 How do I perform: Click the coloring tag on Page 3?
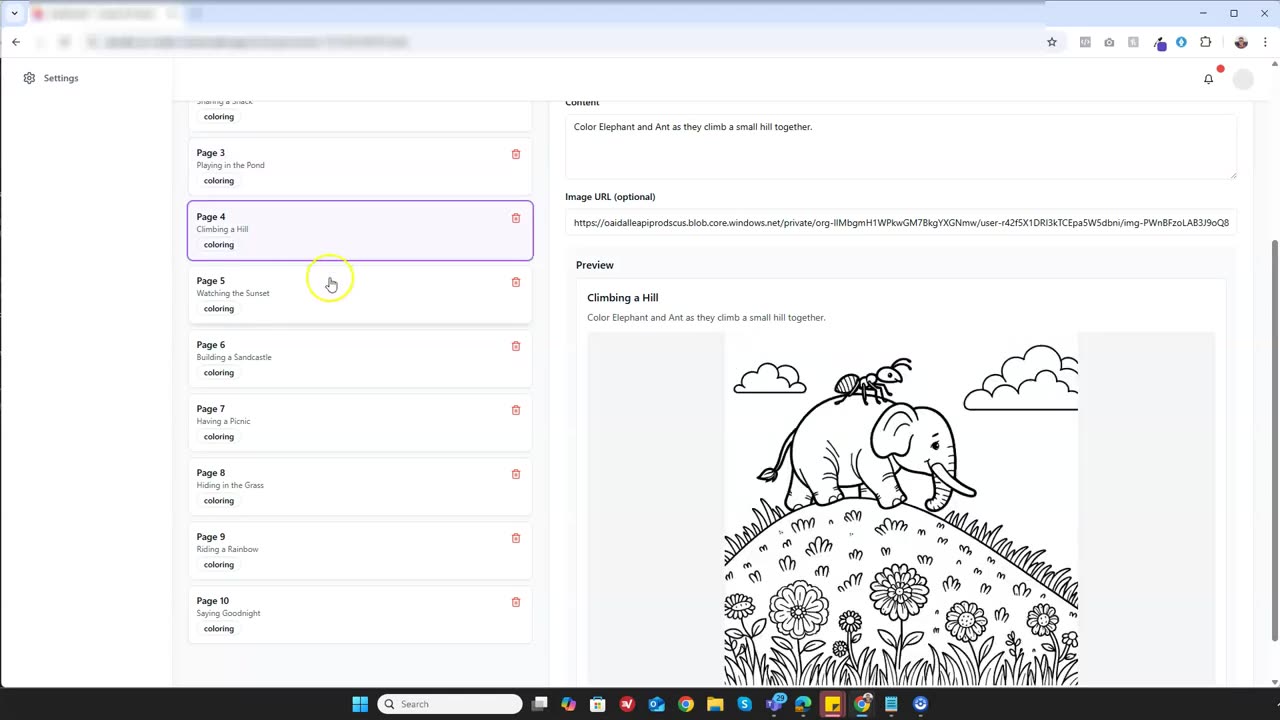tap(219, 181)
